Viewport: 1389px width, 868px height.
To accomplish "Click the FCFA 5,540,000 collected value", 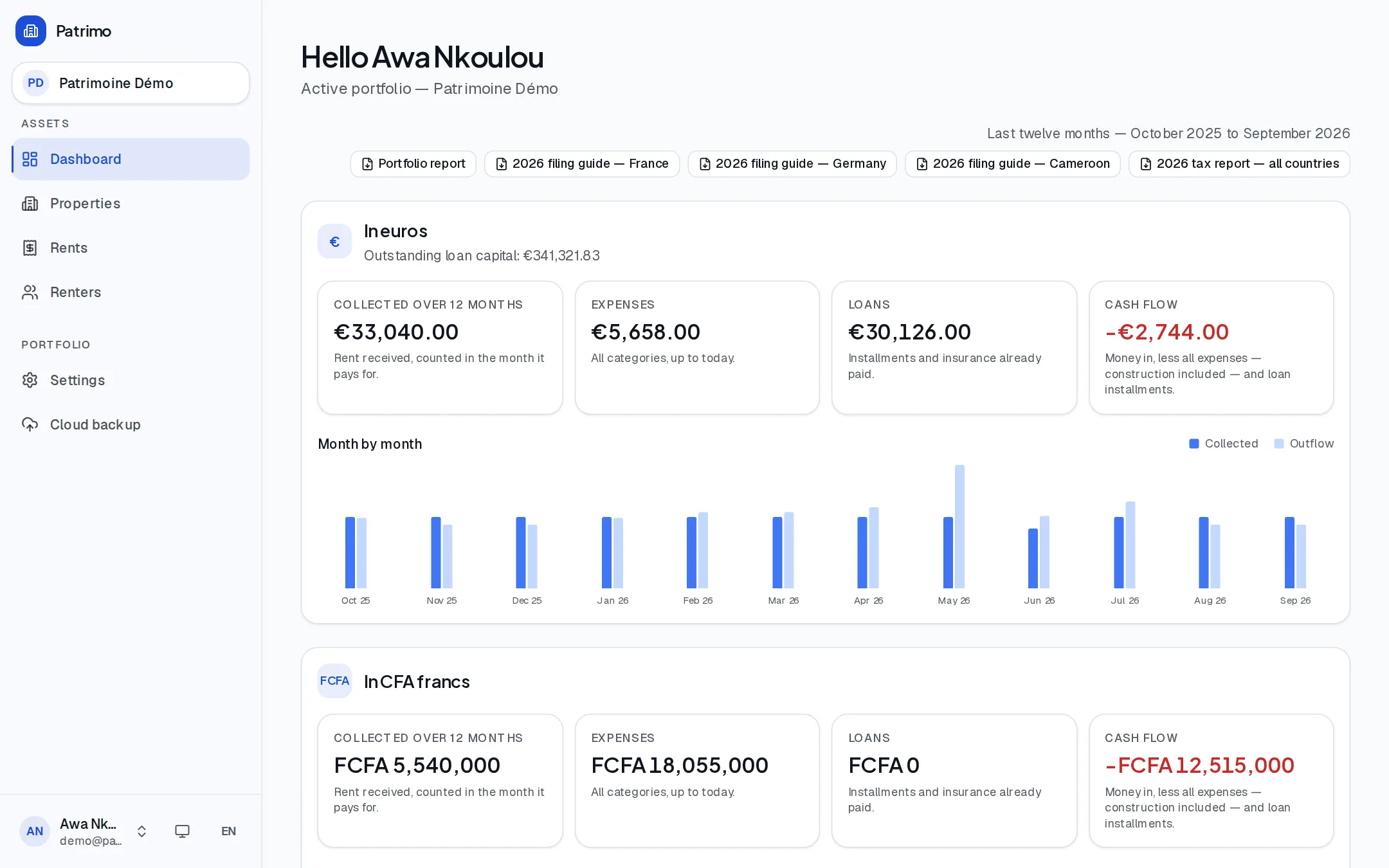I will [417, 765].
